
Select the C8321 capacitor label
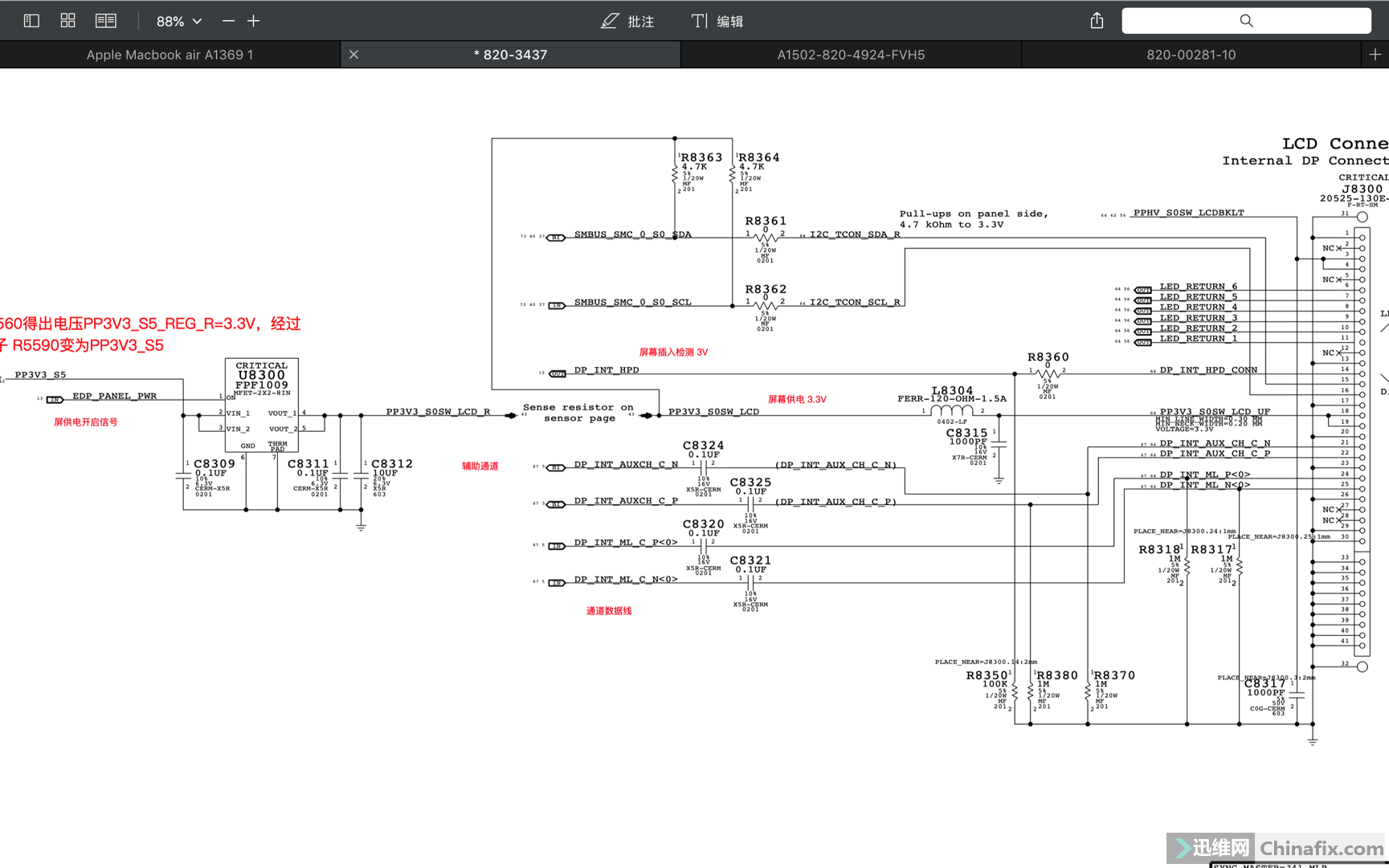750,560
